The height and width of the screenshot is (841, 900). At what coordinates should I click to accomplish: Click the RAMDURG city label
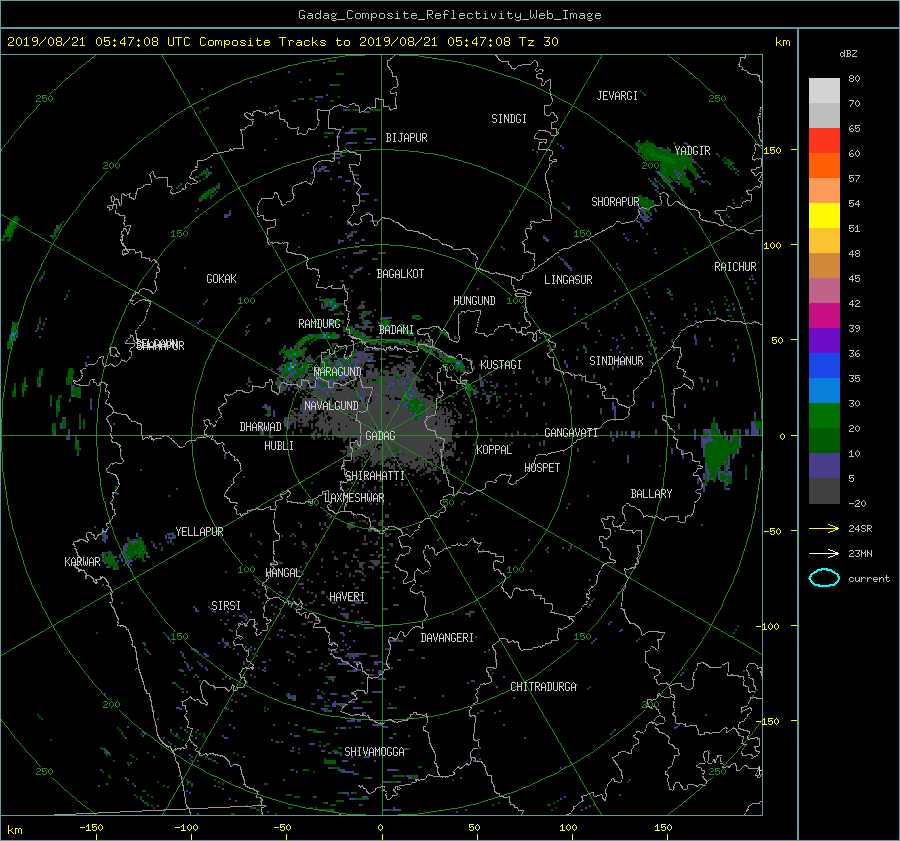319,324
